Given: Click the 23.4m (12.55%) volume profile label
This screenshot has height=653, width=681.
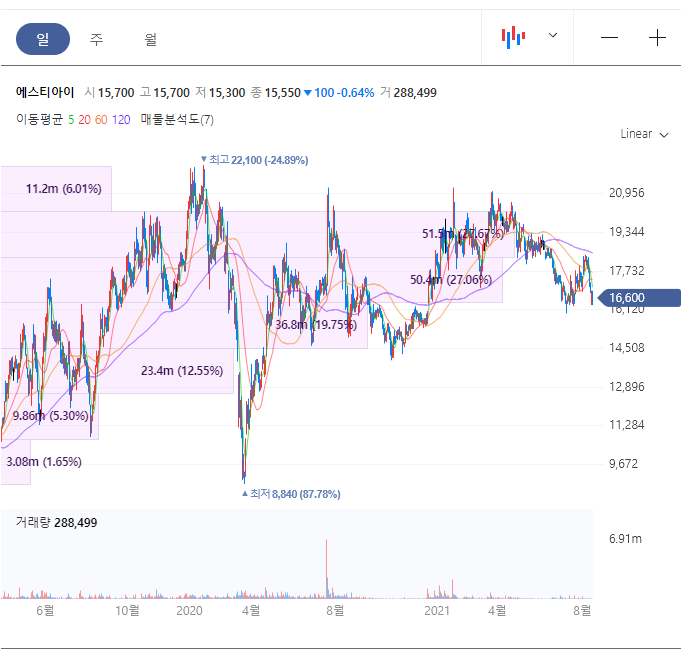Looking at the screenshot, I should pos(182,371).
